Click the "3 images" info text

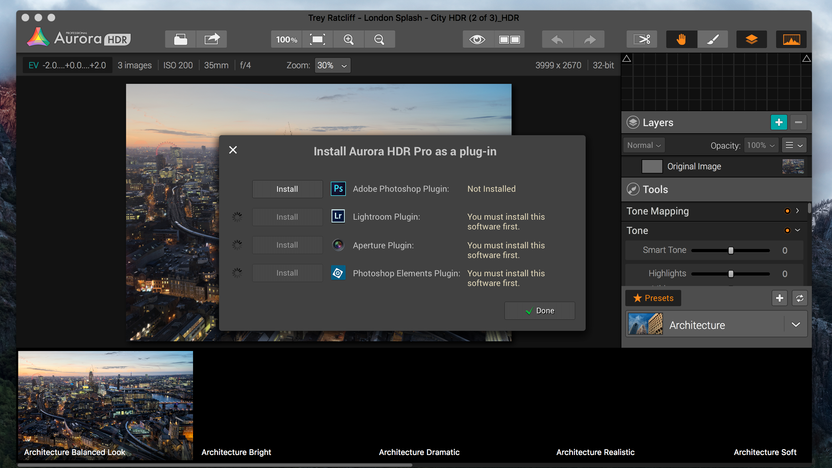tap(134, 65)
